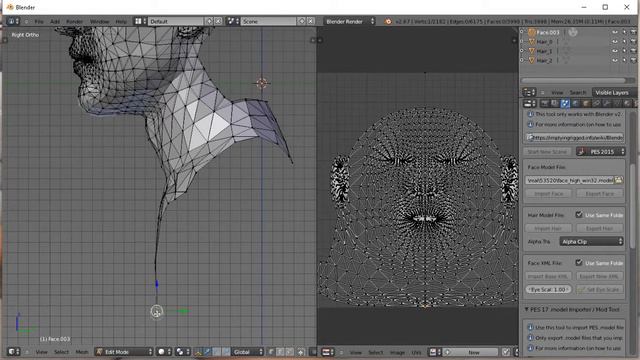The width and height of the screenshot is (640, 360).
Task: Open the UV editor type selector
Action: [328, 352]
